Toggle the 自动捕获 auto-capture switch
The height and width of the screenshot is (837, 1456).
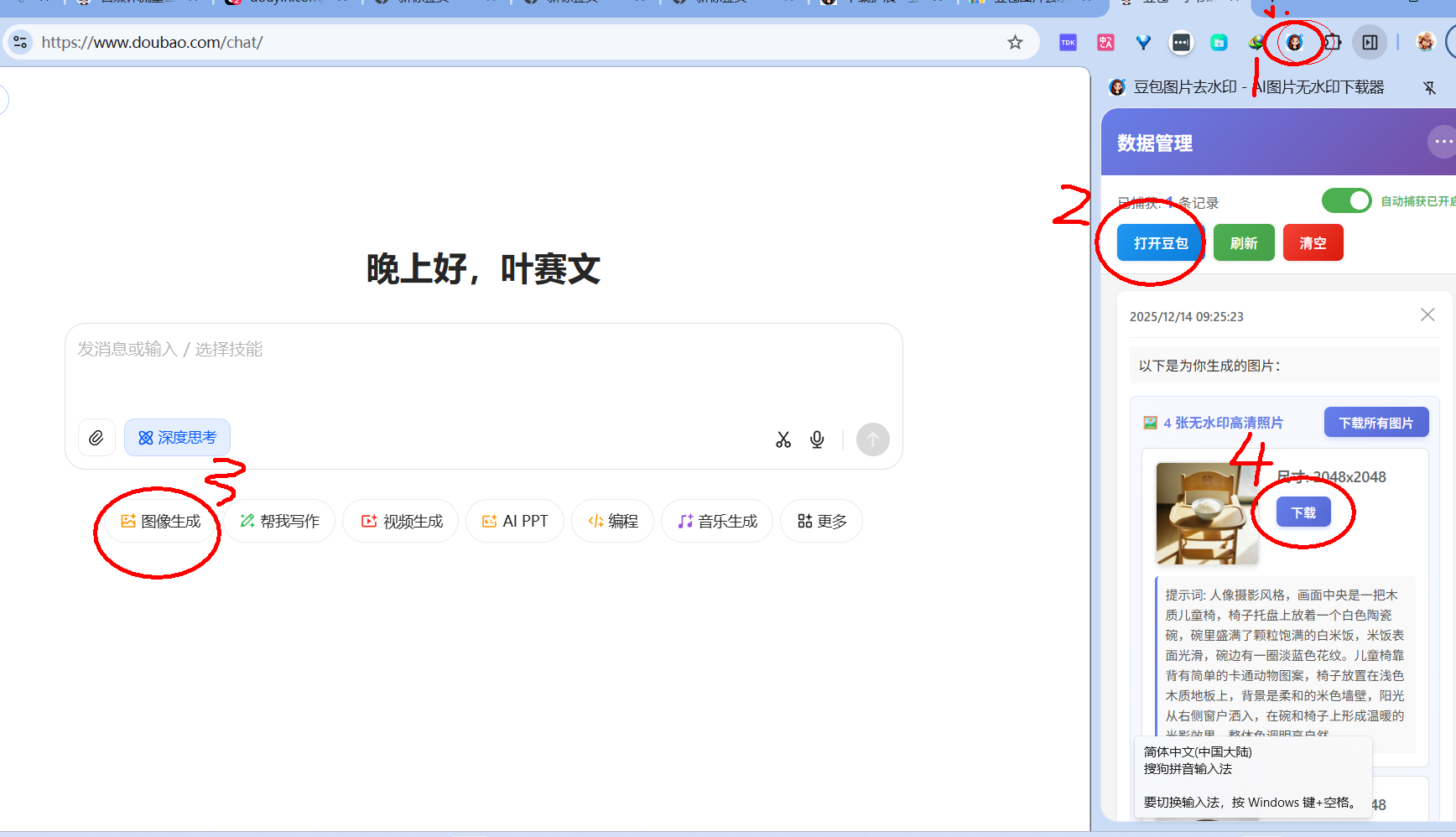click(x=1346, y=201)
